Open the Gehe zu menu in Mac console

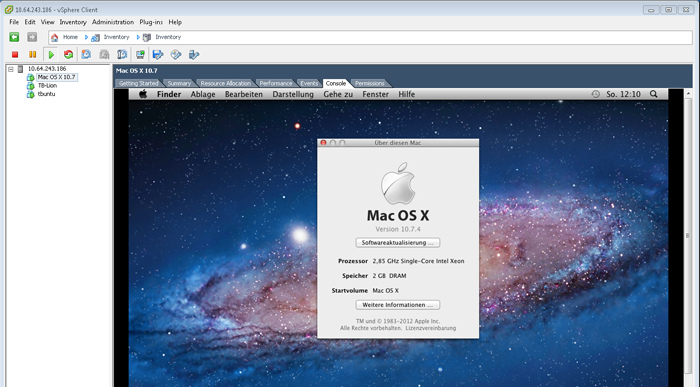(338, 94)
